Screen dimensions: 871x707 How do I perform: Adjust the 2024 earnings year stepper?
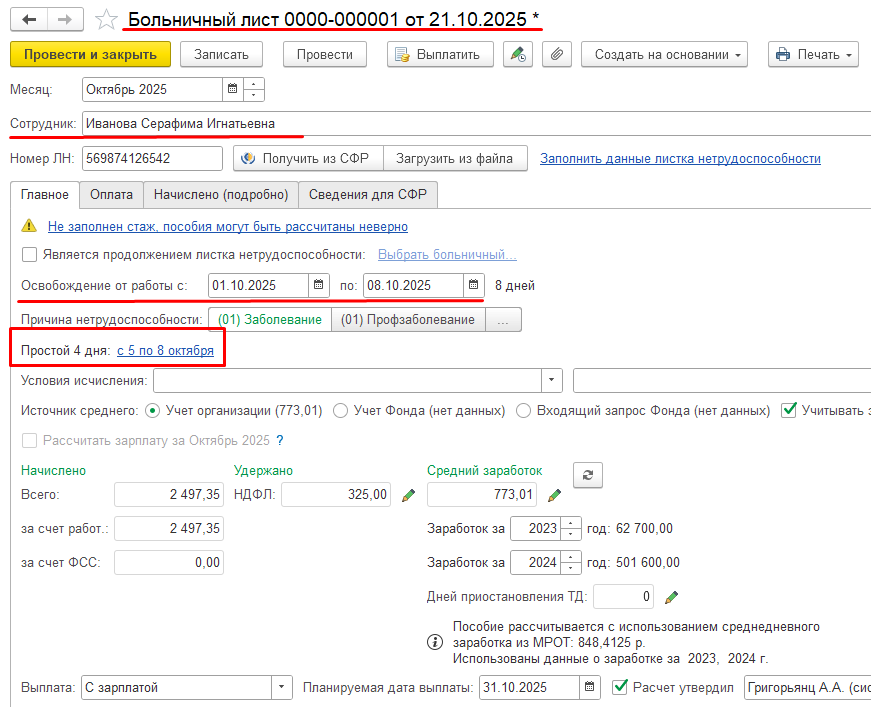pyautogui.click(x=571, y=562)
